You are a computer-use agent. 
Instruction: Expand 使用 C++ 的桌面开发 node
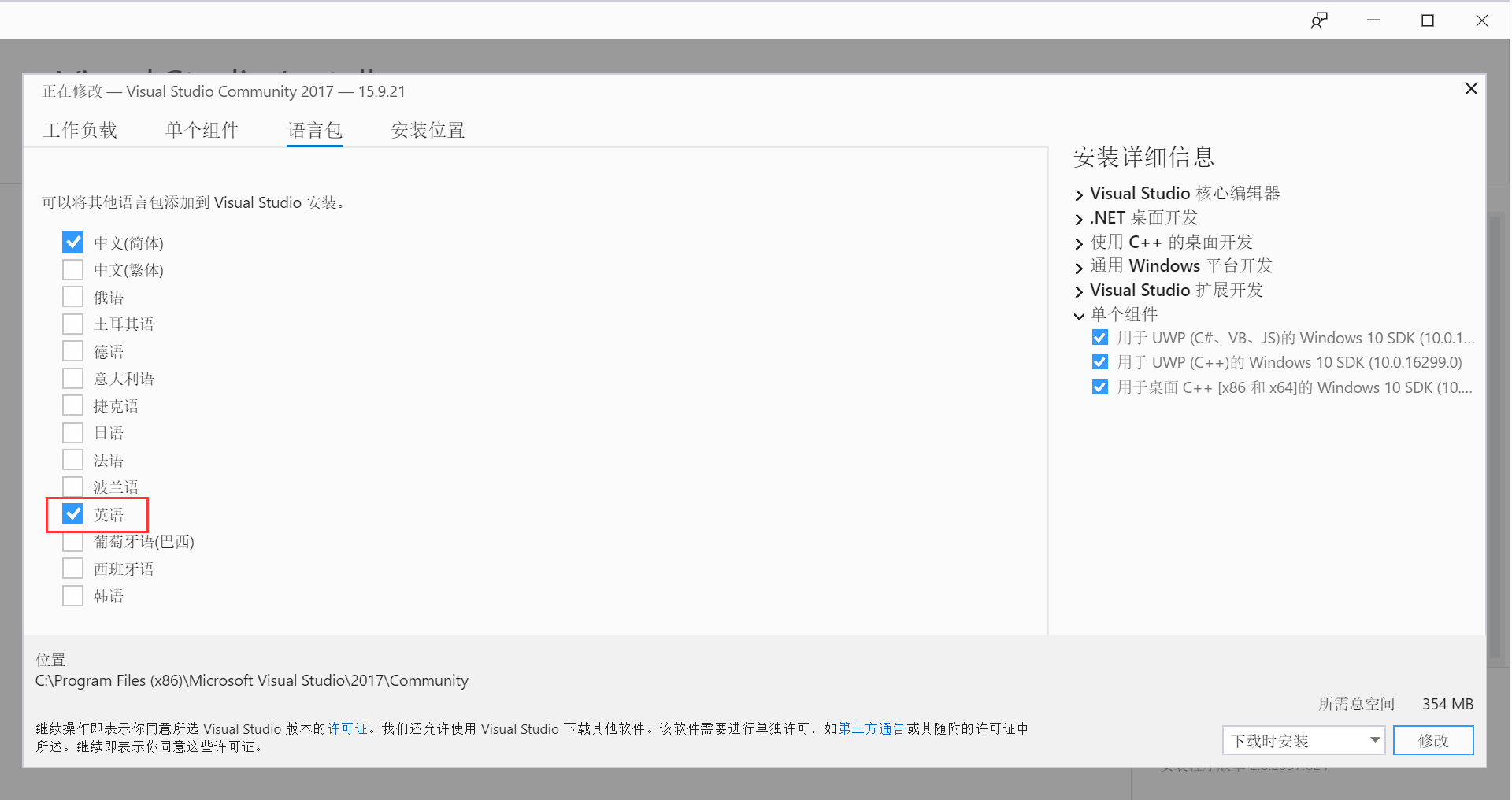(x=1079, y=243)
